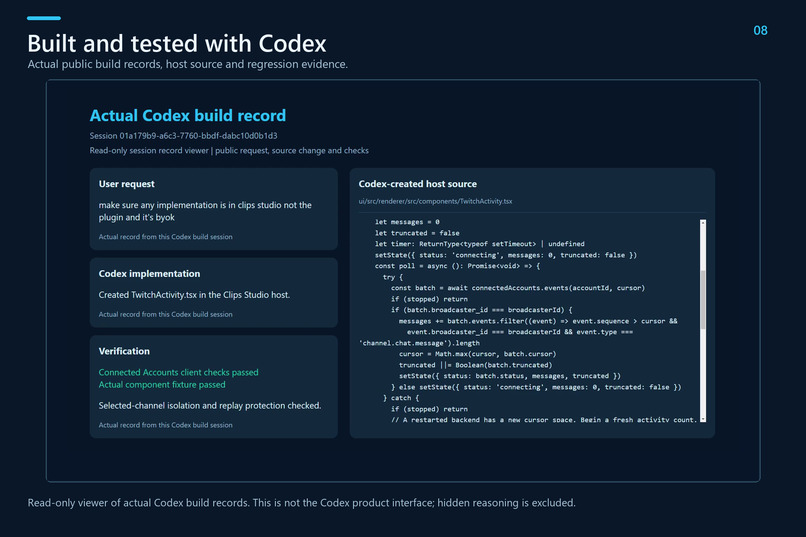Click the code panel scrollbar thumb
Viewport: 806px width, 537px height.
(x=703, y=299)
